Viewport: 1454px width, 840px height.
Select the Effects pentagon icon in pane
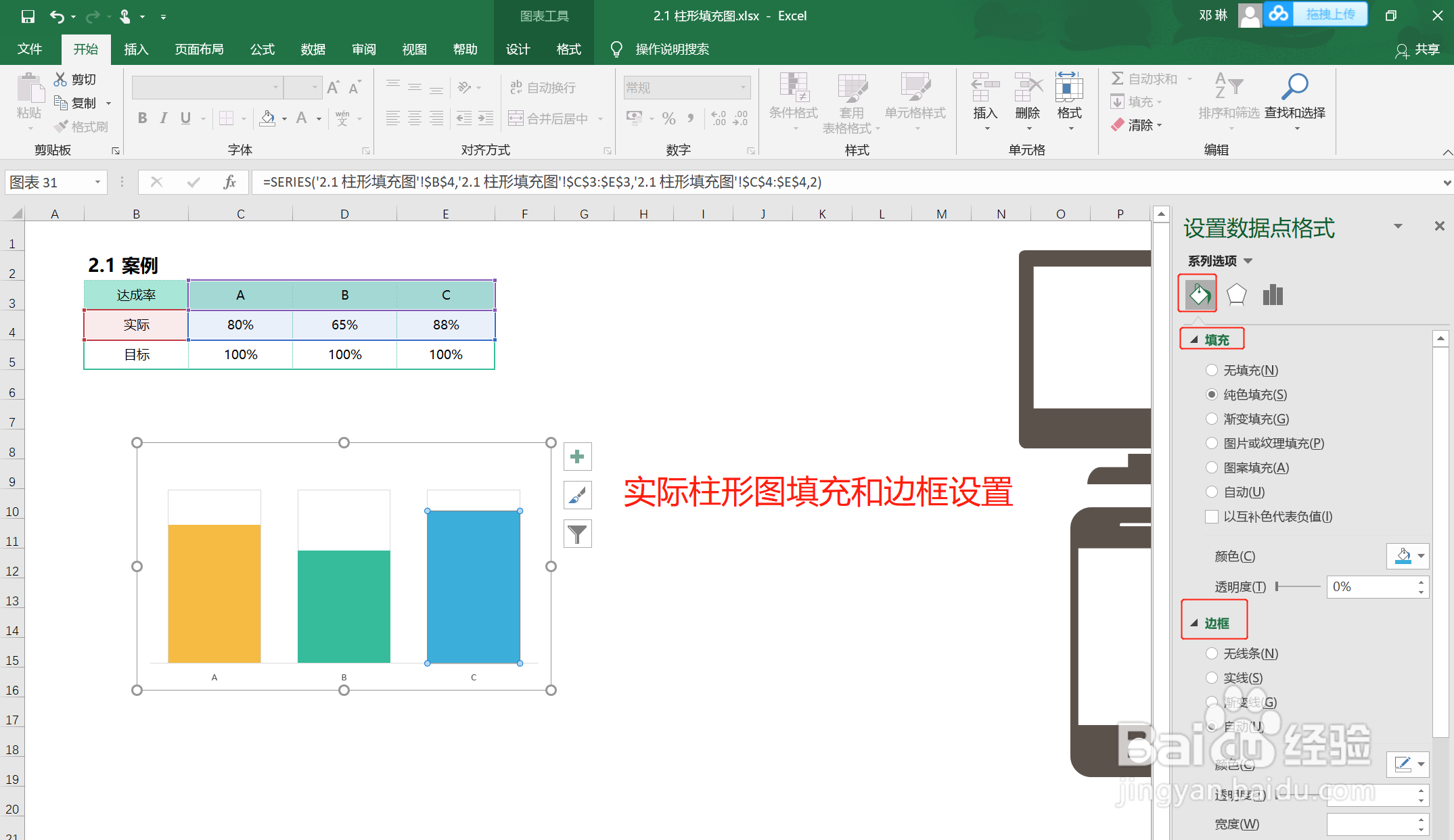click(1236, 294)
